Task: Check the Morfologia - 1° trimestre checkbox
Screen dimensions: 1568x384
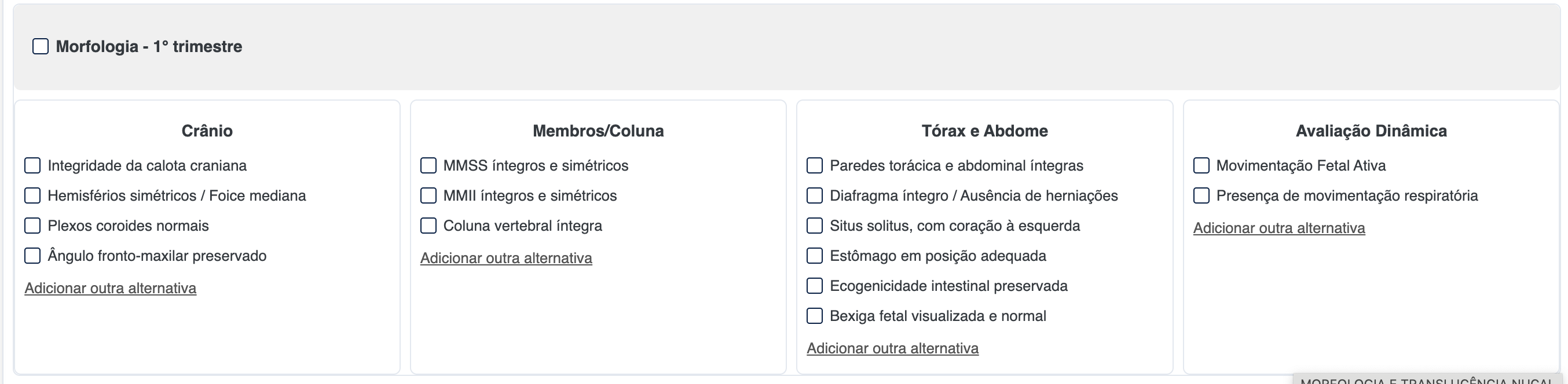Action: 40,47
